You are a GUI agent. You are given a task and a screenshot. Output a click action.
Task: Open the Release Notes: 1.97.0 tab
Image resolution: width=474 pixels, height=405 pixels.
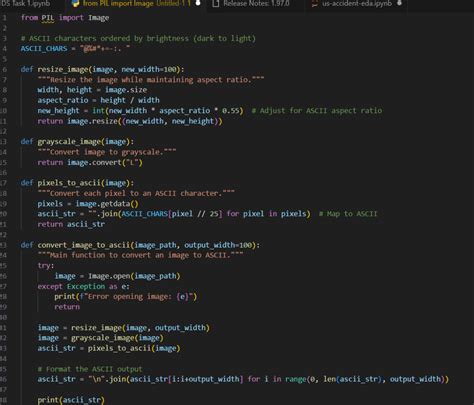256,4
